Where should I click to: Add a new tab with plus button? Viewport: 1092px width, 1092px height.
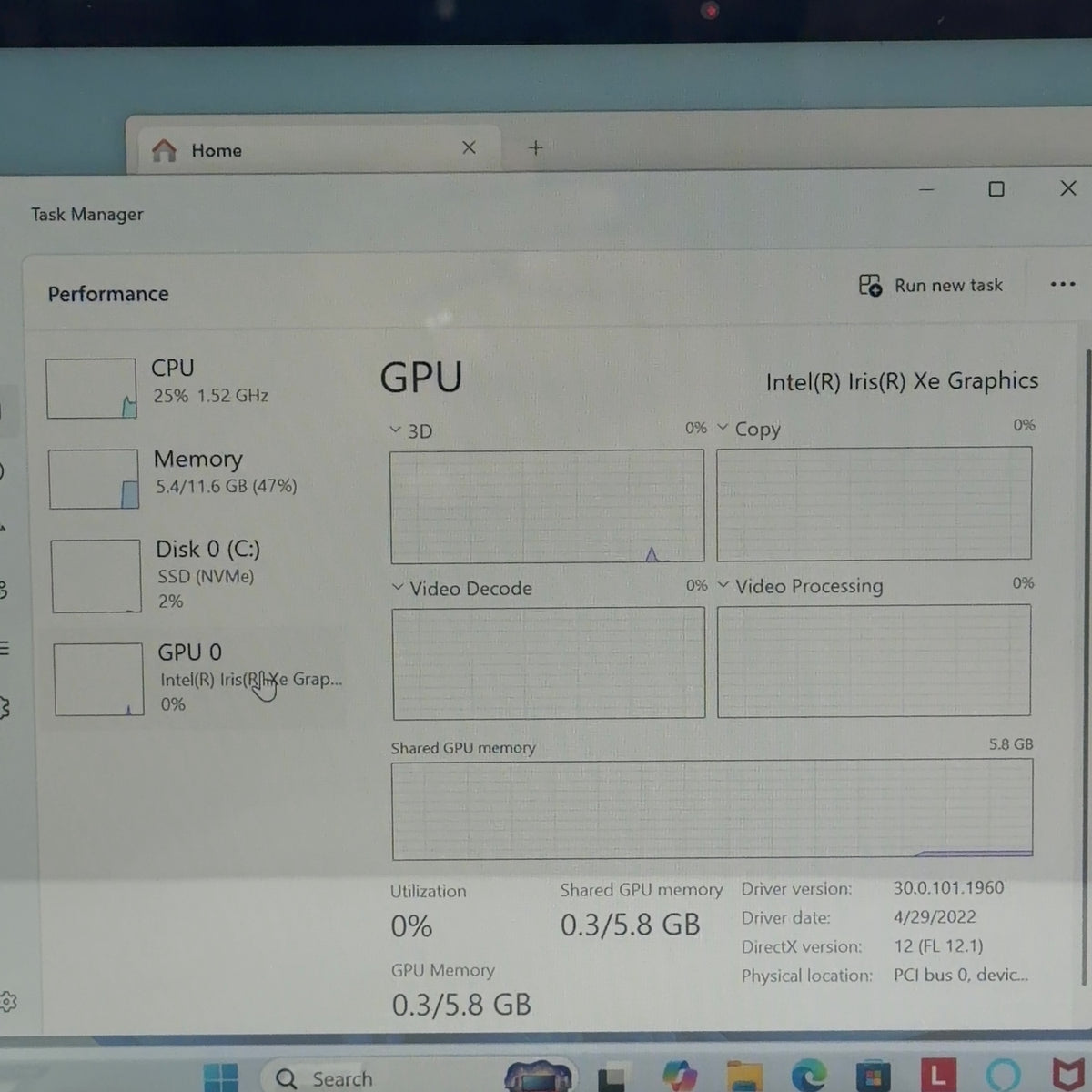click(x=535, y=147)
